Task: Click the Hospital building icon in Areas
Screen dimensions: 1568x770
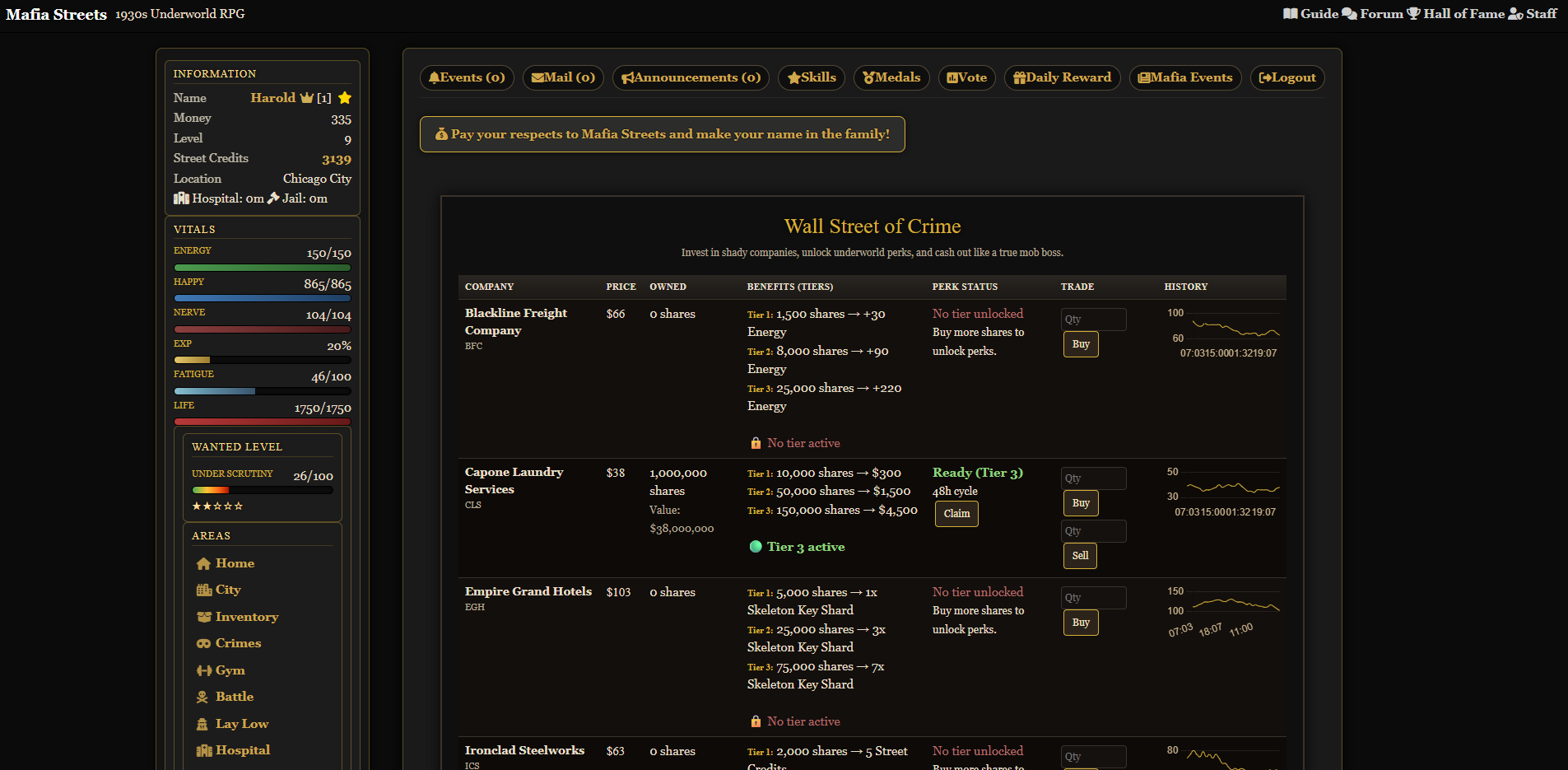Action: (203, 751)
